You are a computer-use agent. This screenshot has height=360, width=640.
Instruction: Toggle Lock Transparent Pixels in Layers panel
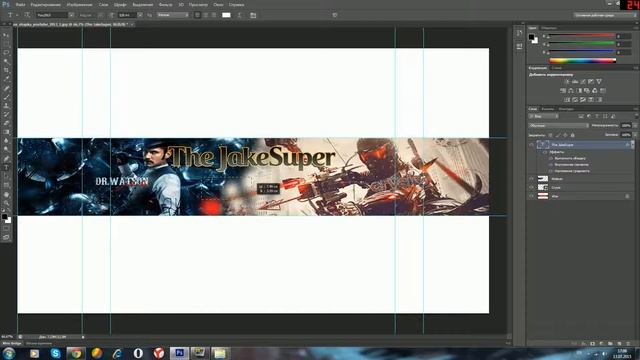pyautogui.click(x=550, y=135)
